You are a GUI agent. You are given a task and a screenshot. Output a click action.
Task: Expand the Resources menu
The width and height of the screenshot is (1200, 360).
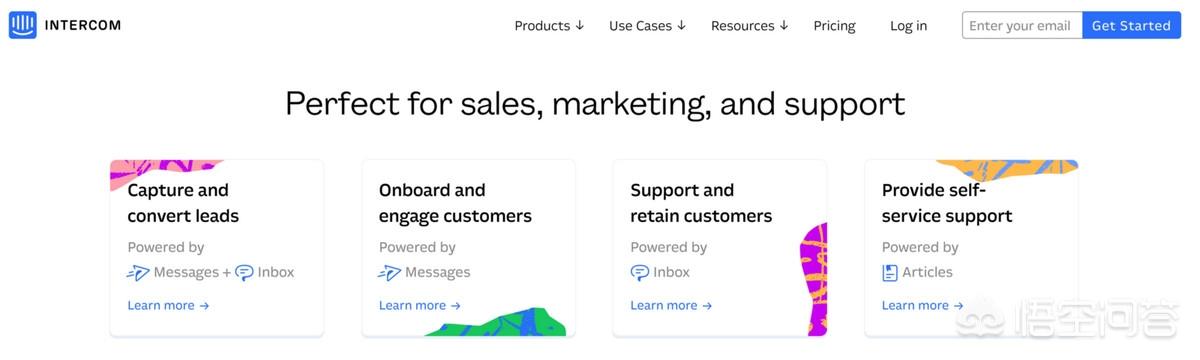(749, 26)
